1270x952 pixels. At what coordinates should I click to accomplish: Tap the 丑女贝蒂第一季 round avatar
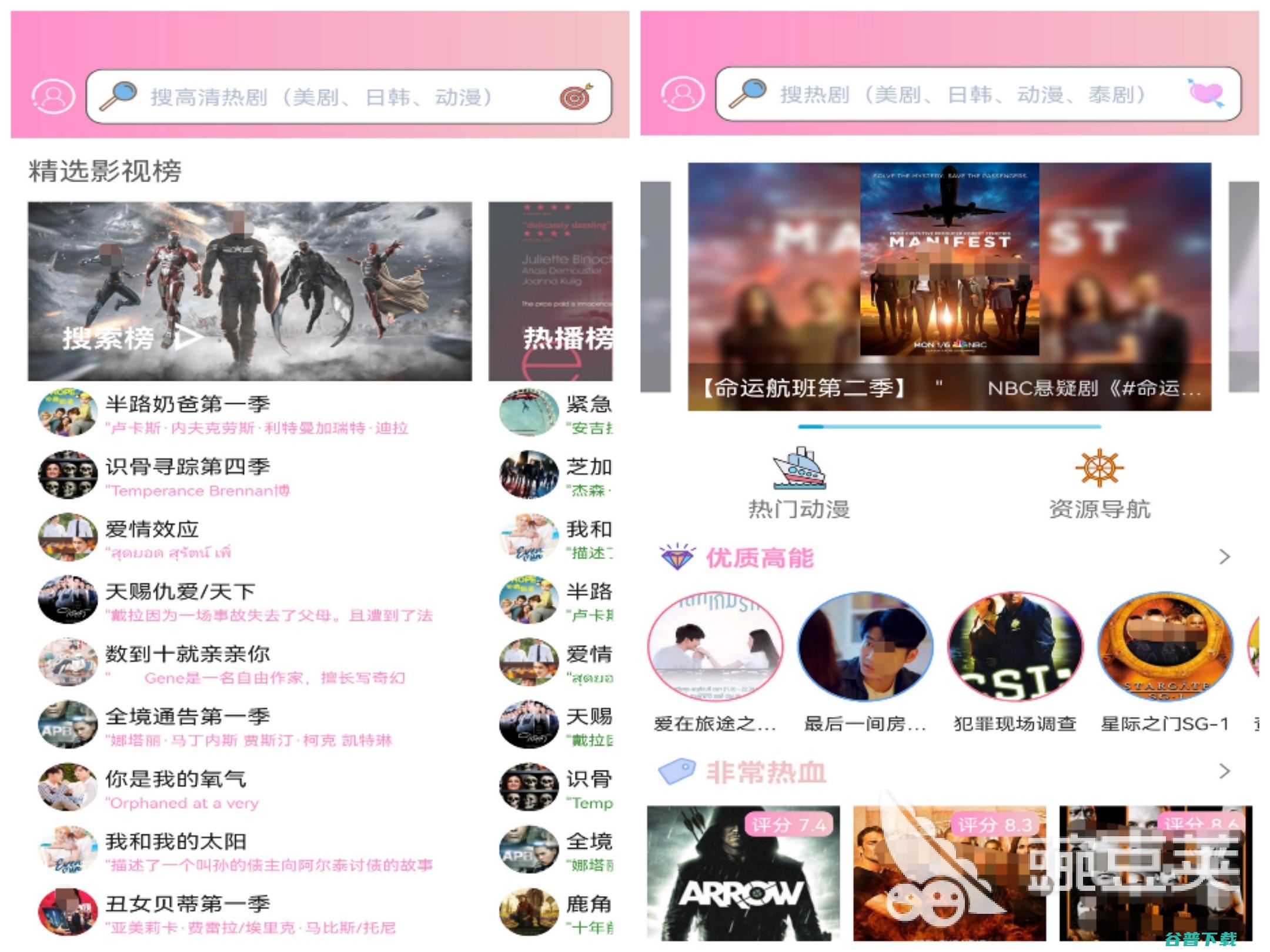click(68, 912)
